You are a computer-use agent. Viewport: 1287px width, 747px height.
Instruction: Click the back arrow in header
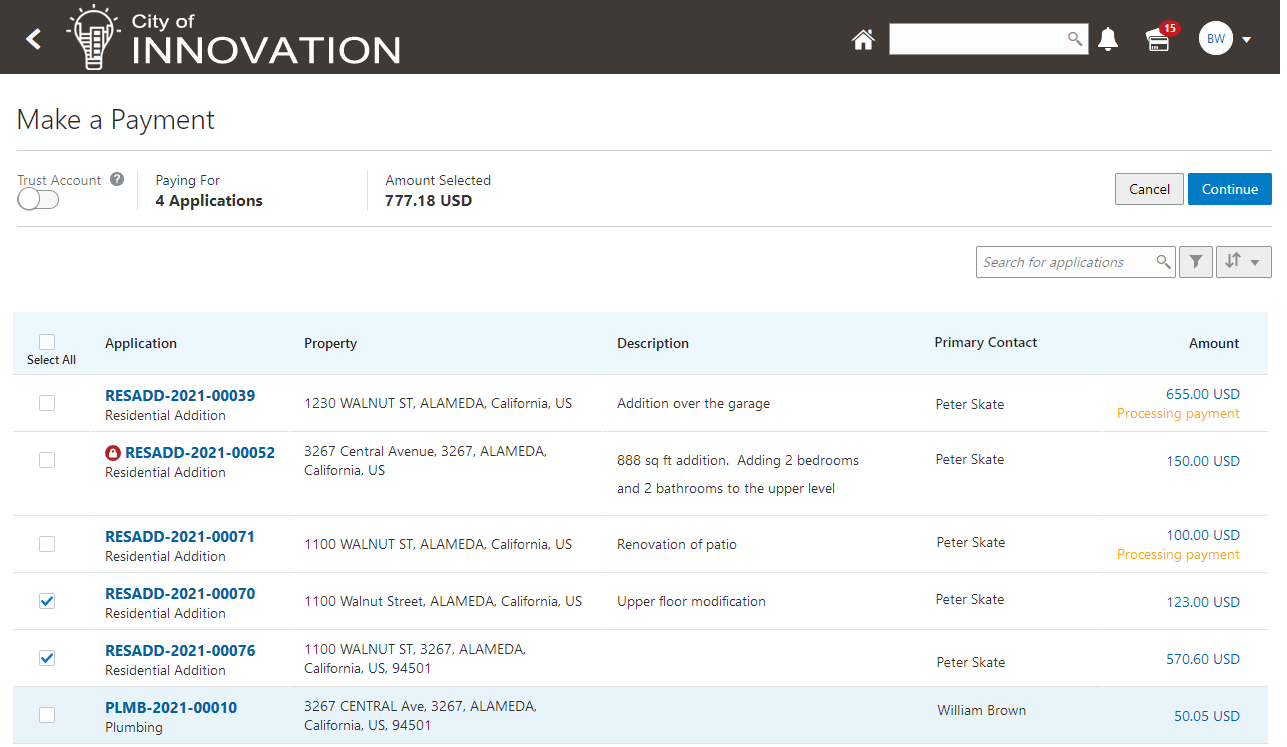point(34,39)
